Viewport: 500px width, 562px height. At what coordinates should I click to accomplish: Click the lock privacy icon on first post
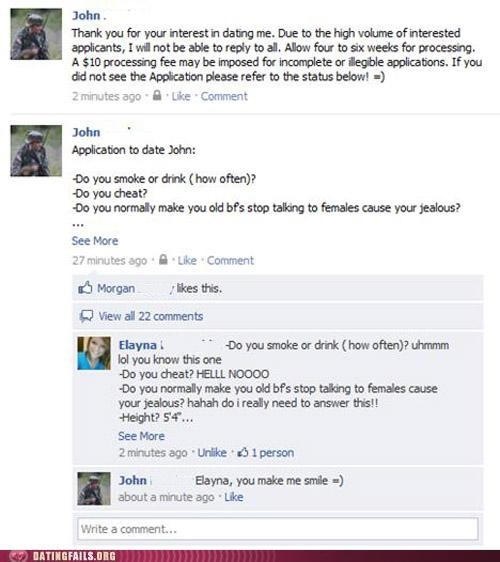157,95
